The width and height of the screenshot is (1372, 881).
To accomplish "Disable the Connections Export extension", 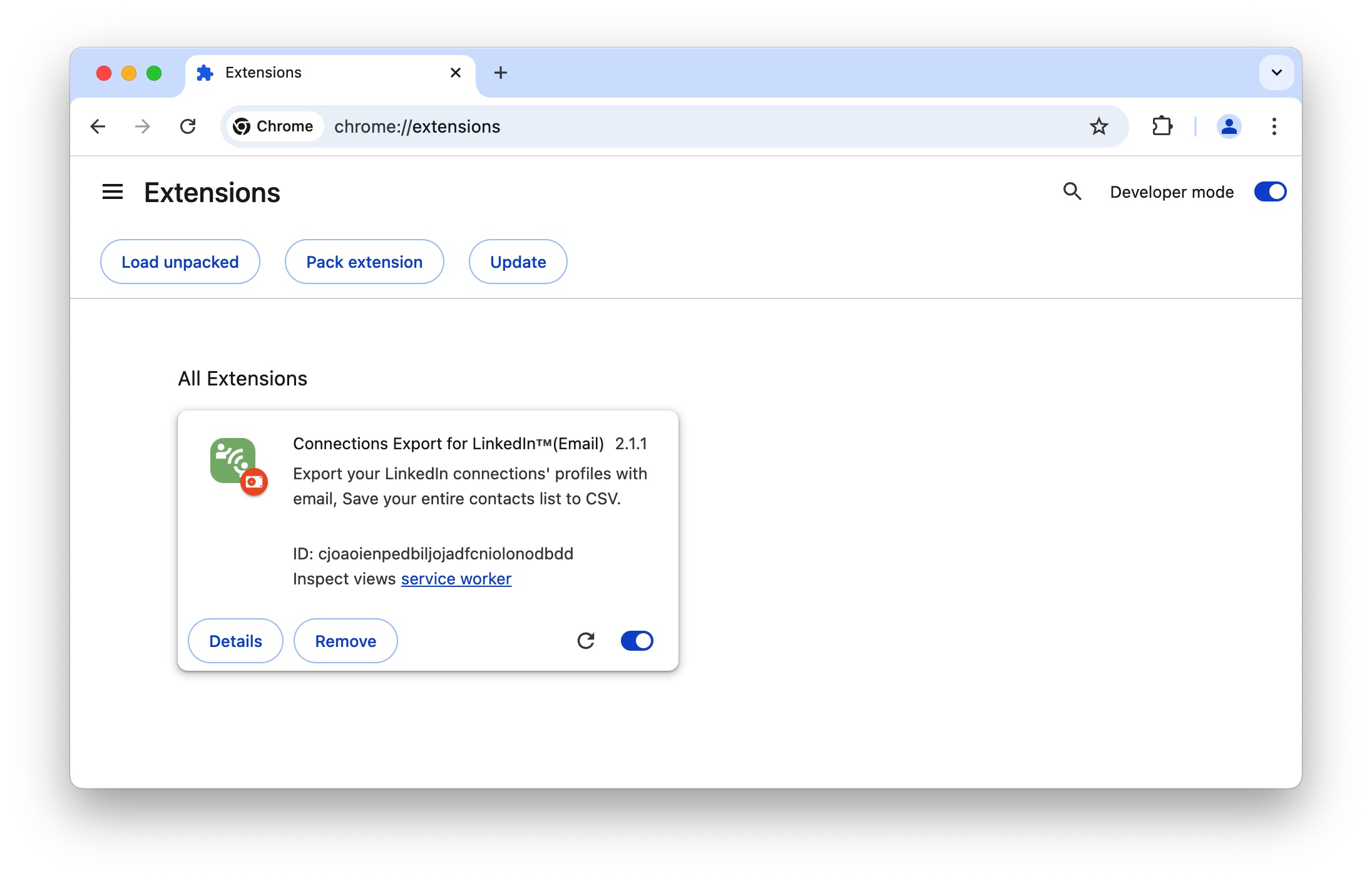I will (637, 641).
